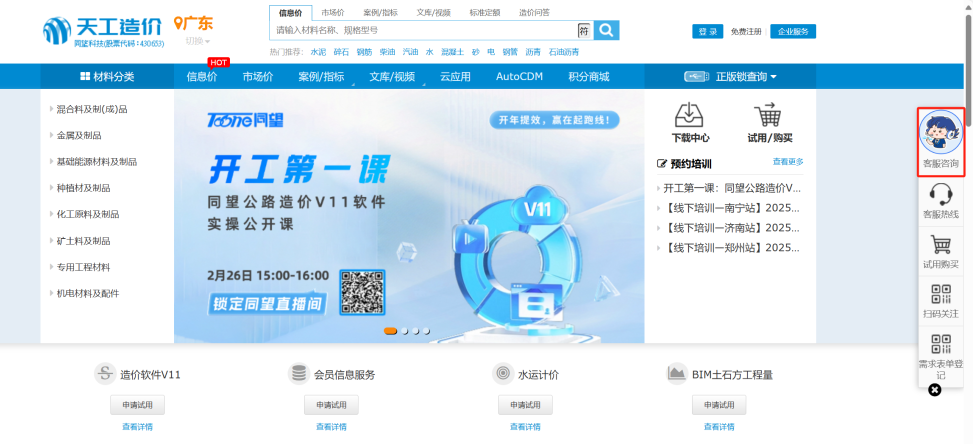973x444 pixels.
Task: Click the 登录 login button
Action: click(707, 32)
